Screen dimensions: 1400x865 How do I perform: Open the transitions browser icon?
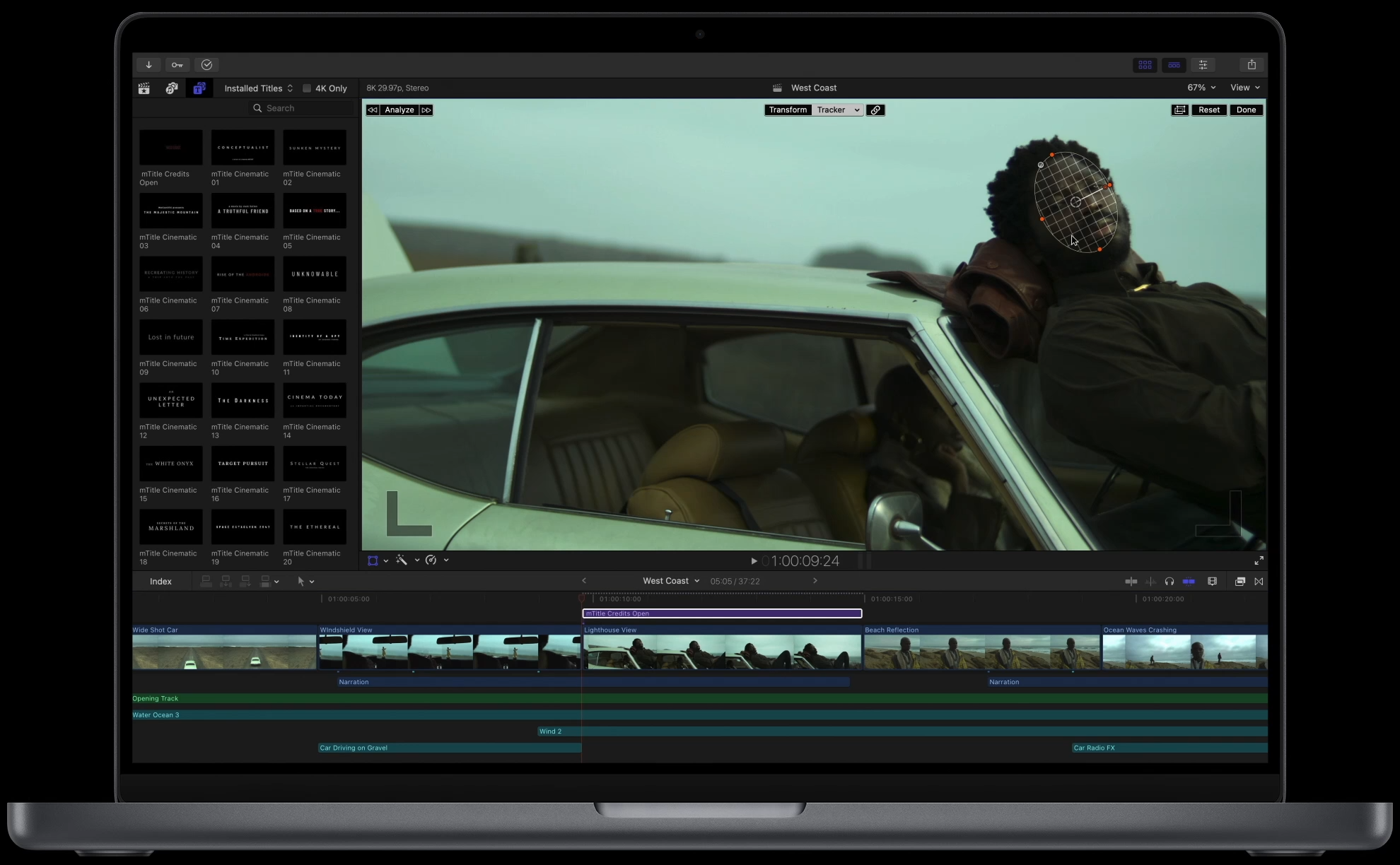[1259, 582]
